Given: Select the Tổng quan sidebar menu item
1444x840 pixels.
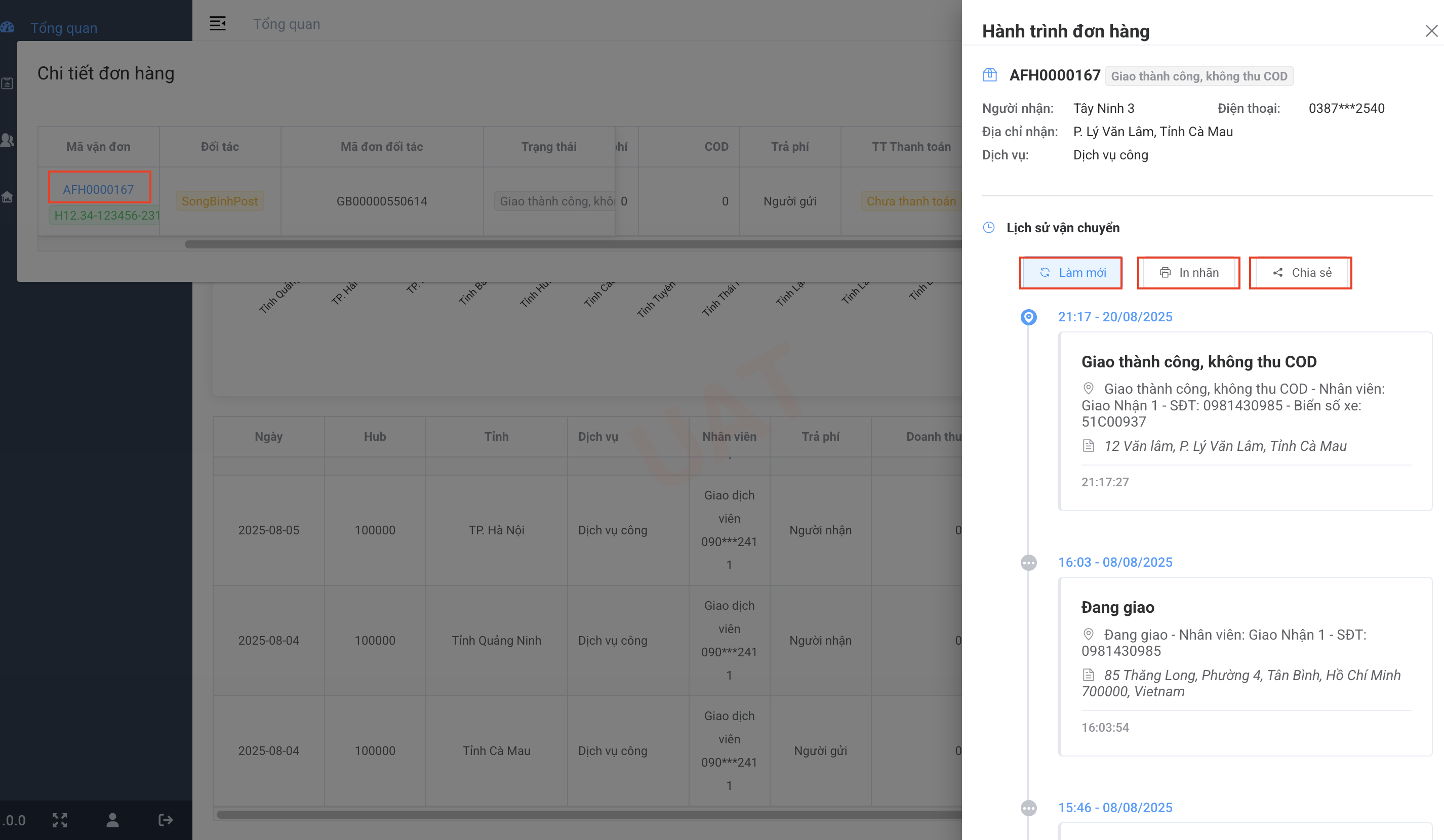Looking at the screenshot, I should tap(64, 28).
